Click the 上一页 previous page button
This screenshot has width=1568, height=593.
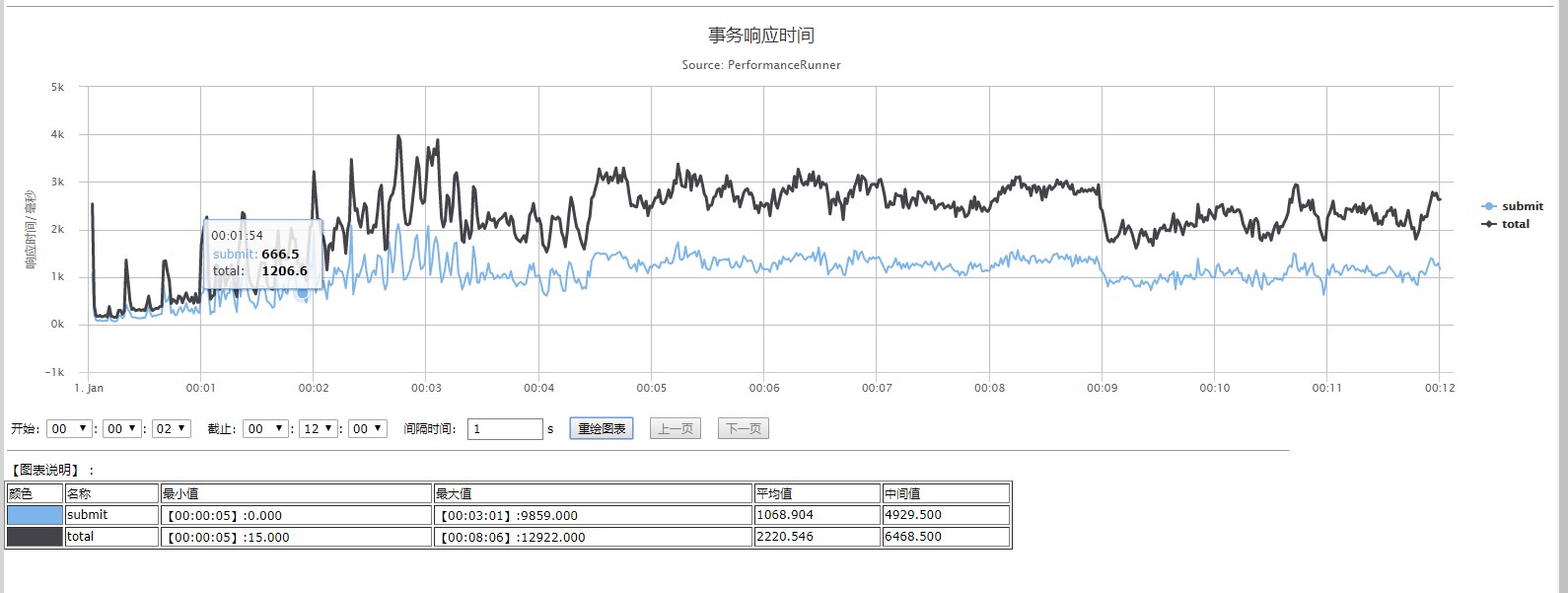[676, 429]
